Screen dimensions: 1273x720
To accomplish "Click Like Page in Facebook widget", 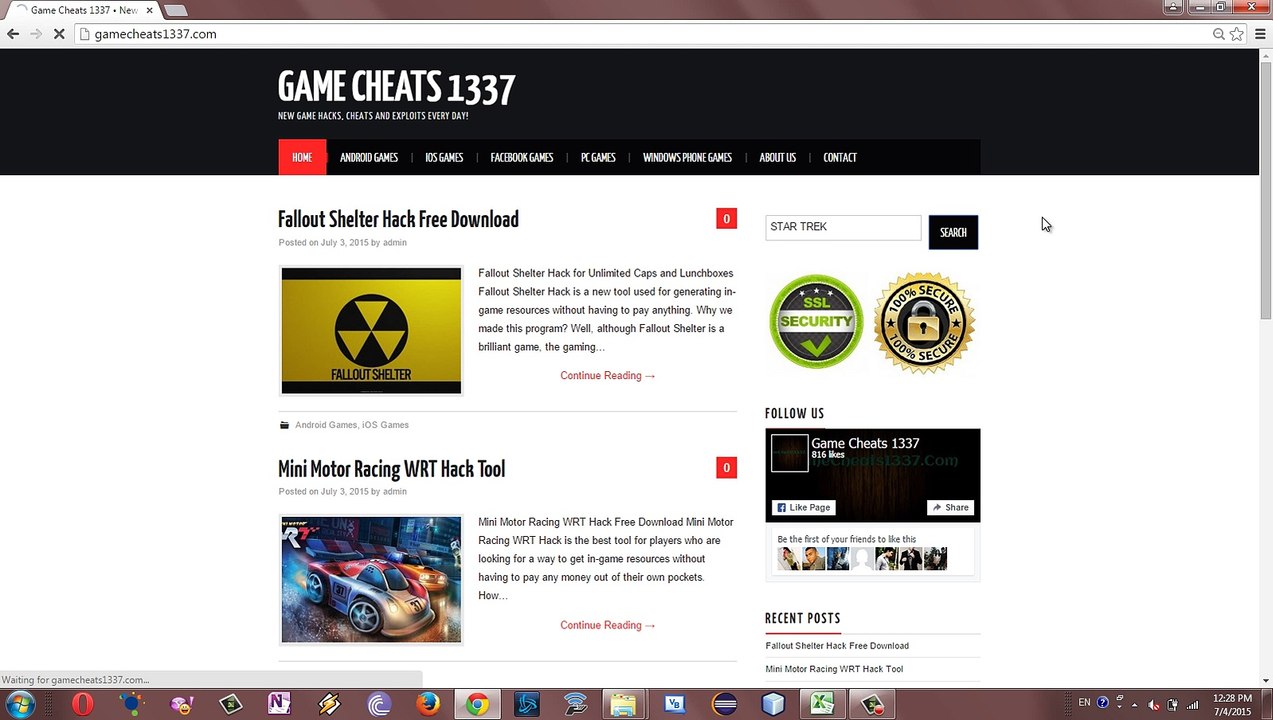I will click(804, 507).
